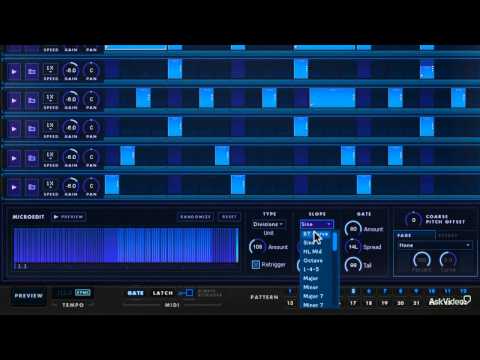The width and height of the screenshot is (480, 360).
Task: Select Minor from the Slope list
Action: 310,287
